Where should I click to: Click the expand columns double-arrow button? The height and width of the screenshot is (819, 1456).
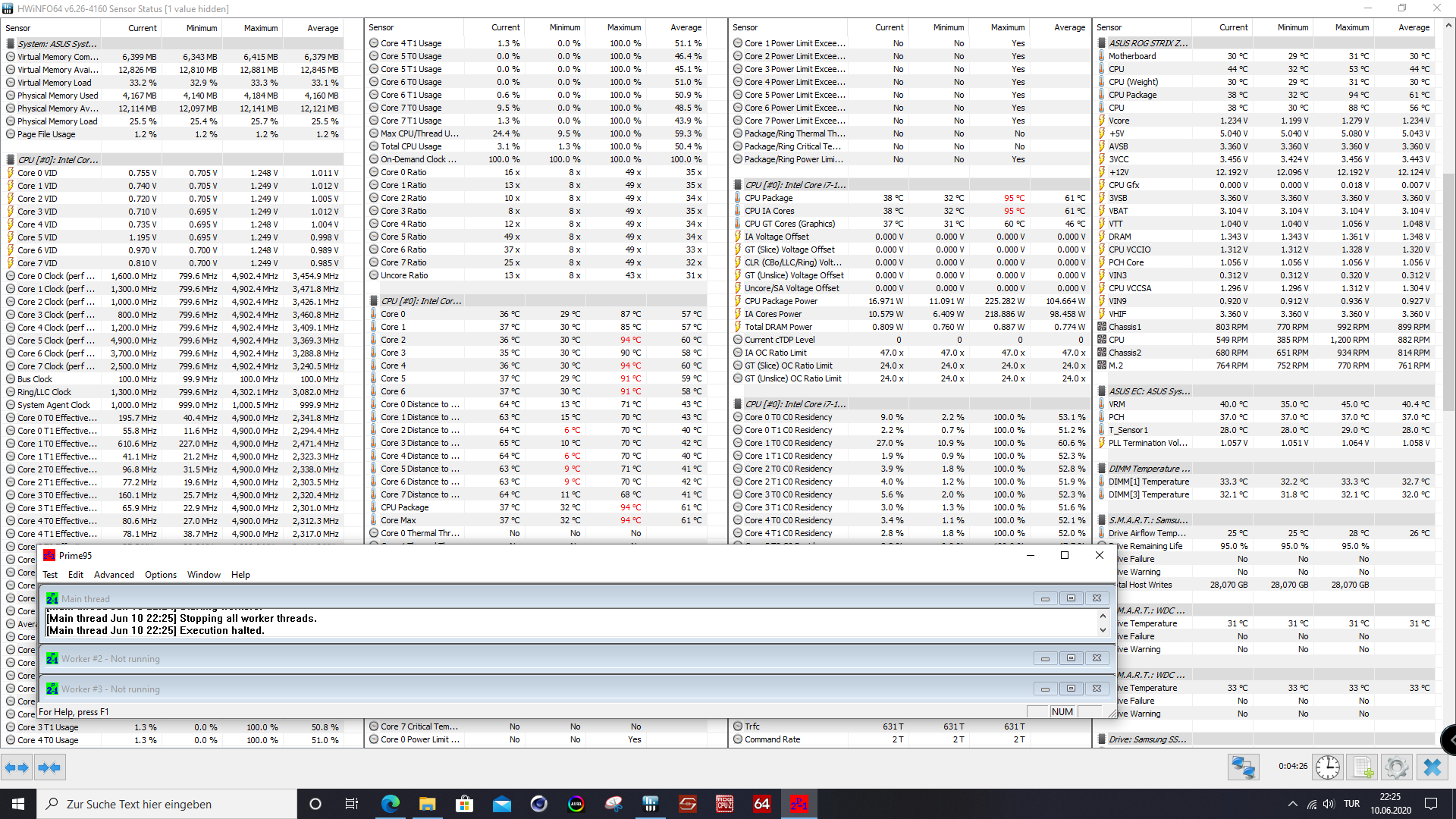[17, 767]
